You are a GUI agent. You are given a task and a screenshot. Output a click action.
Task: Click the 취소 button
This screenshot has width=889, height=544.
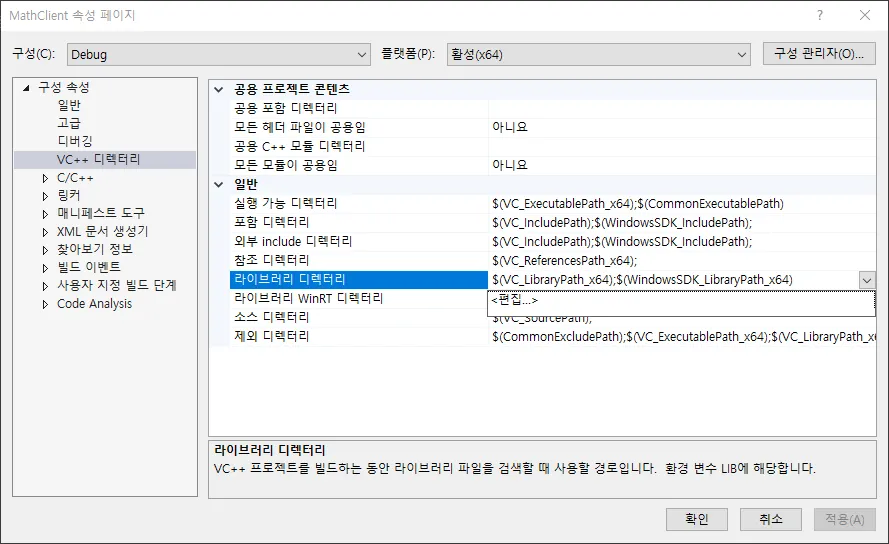tap(771, 519)
